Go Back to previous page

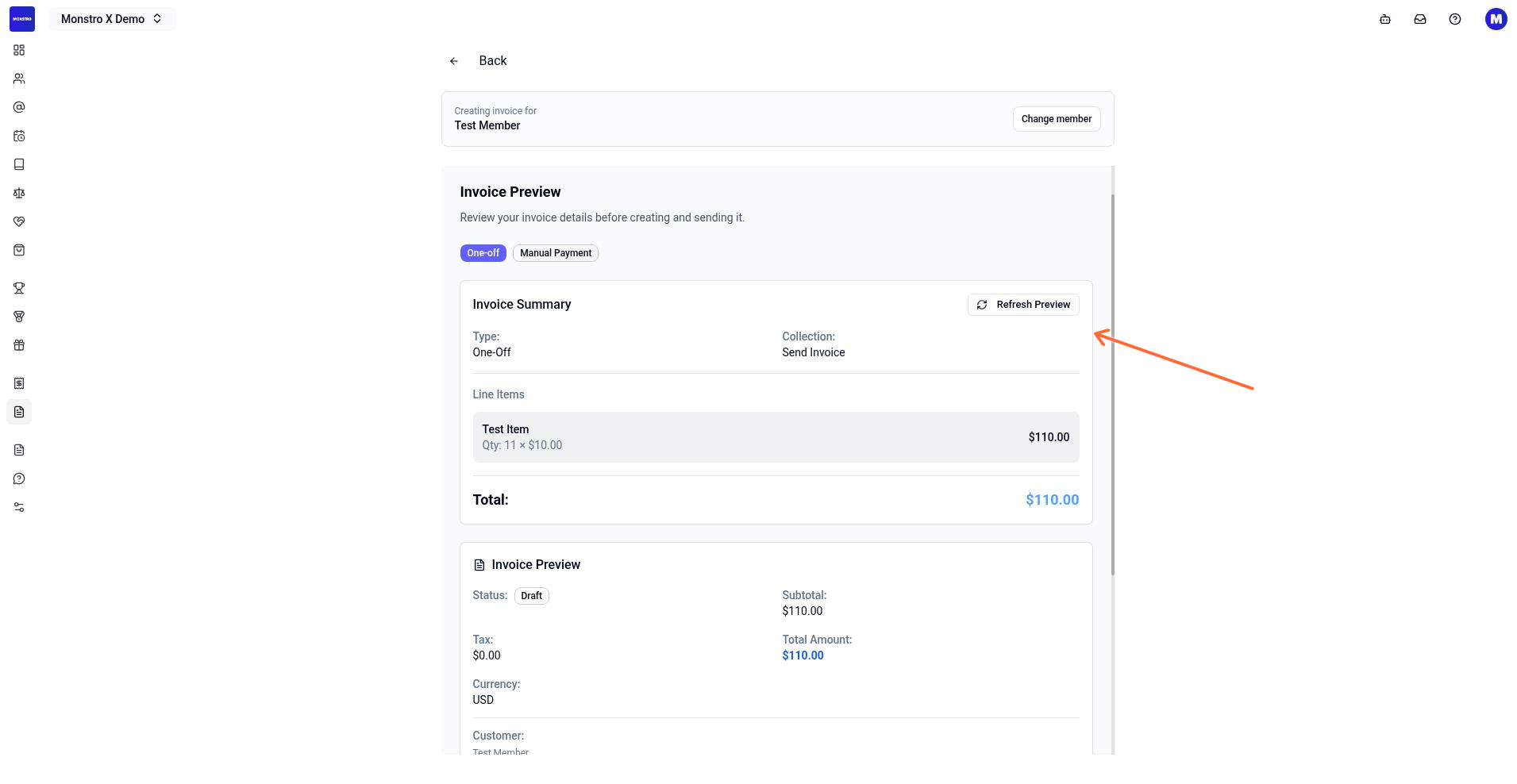(493, 61)
